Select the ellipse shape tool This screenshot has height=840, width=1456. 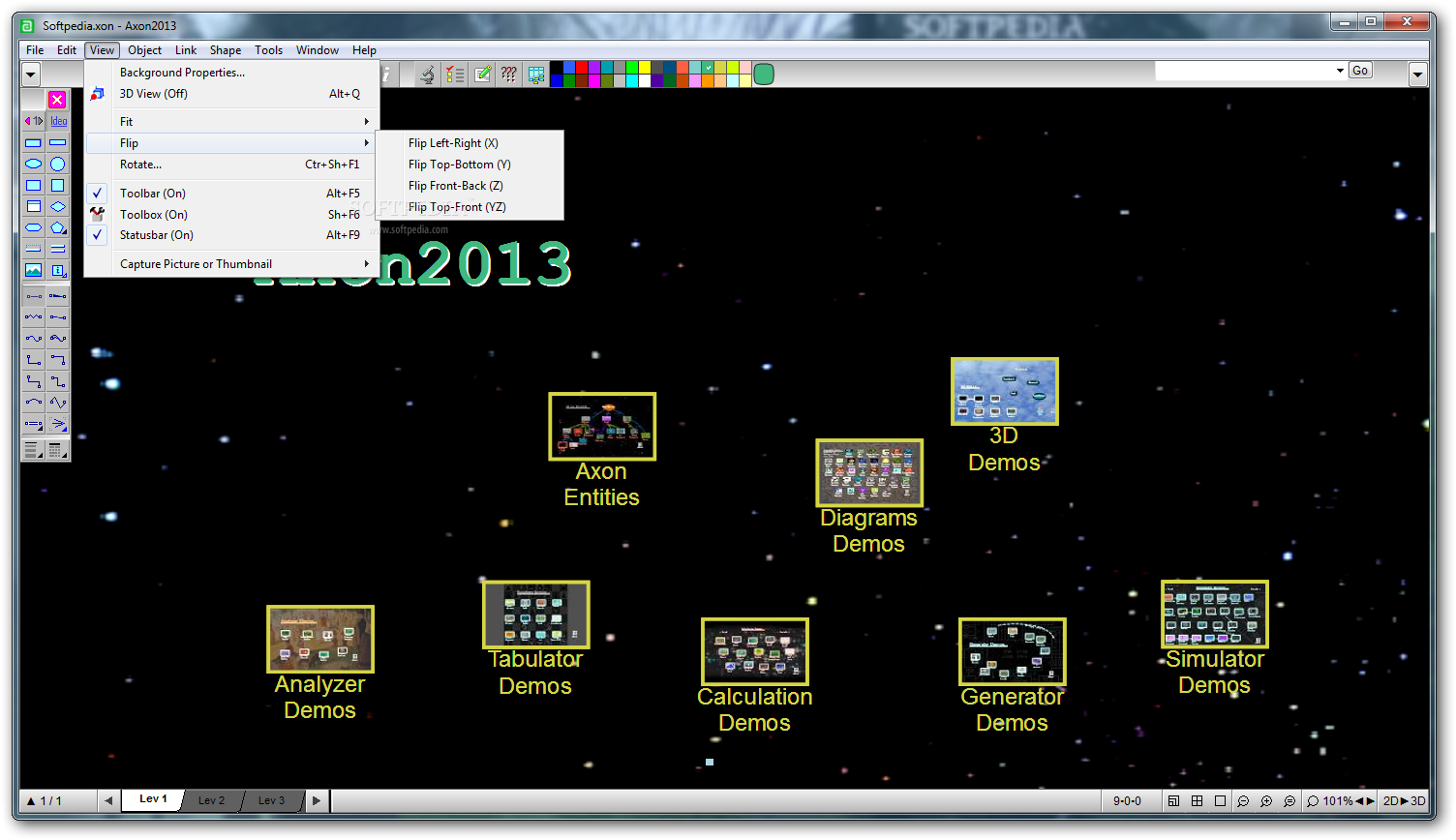pyautogui.click(x=33, y=164)
